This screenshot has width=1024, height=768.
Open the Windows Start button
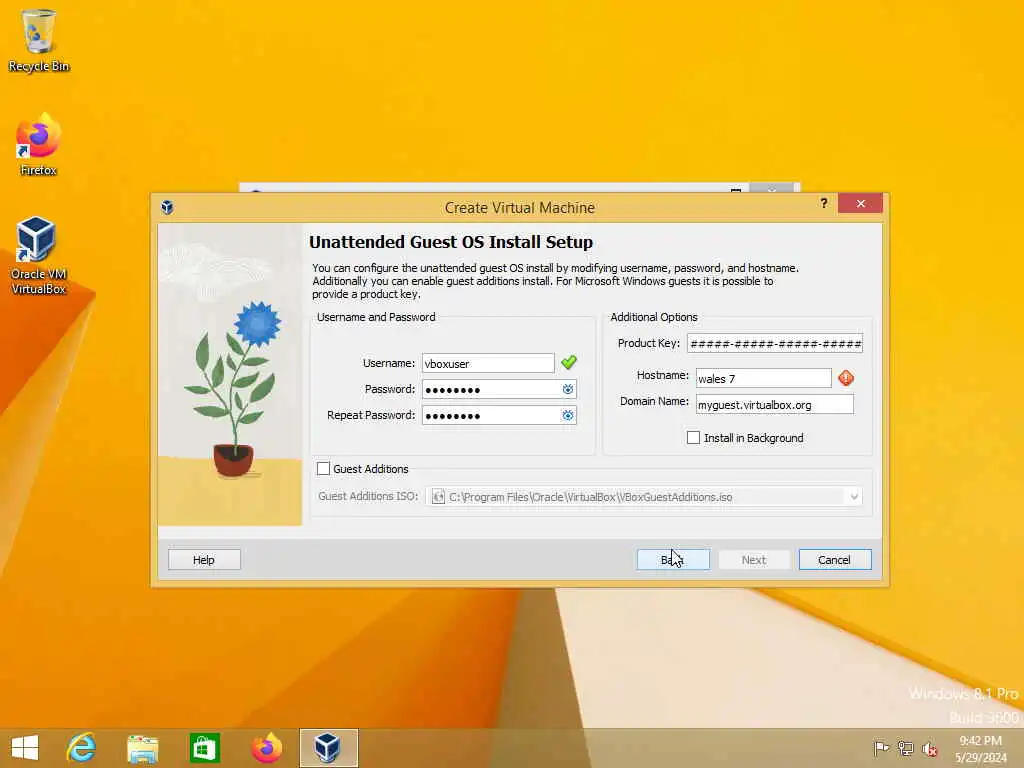click(25, 748)
